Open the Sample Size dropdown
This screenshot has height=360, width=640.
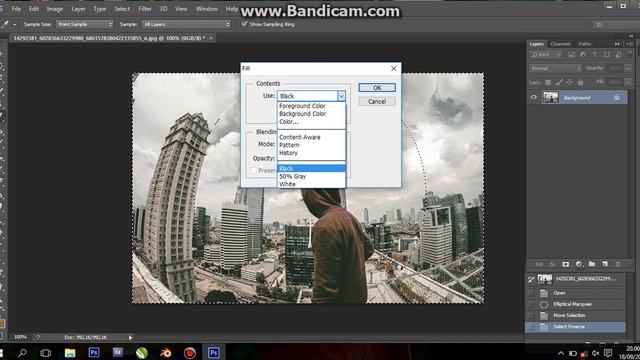click(84, 24)
